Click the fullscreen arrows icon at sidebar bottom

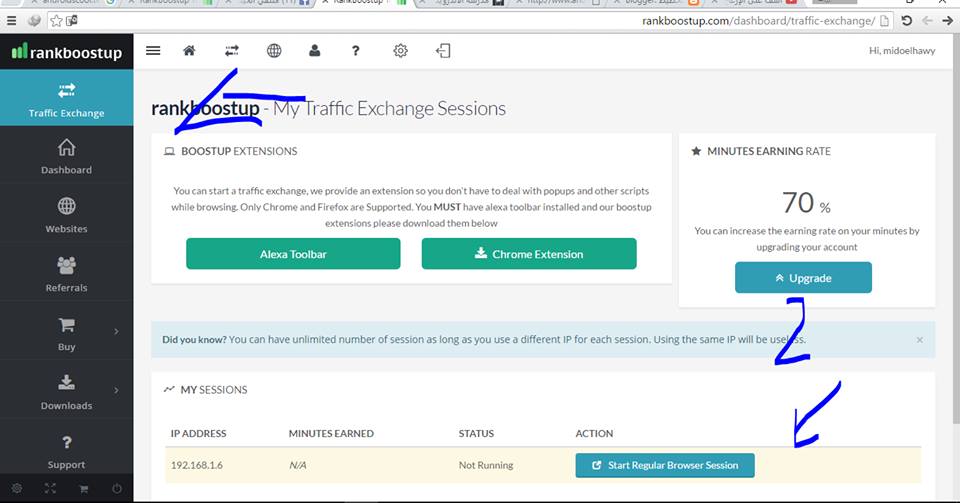coord(50,488)
